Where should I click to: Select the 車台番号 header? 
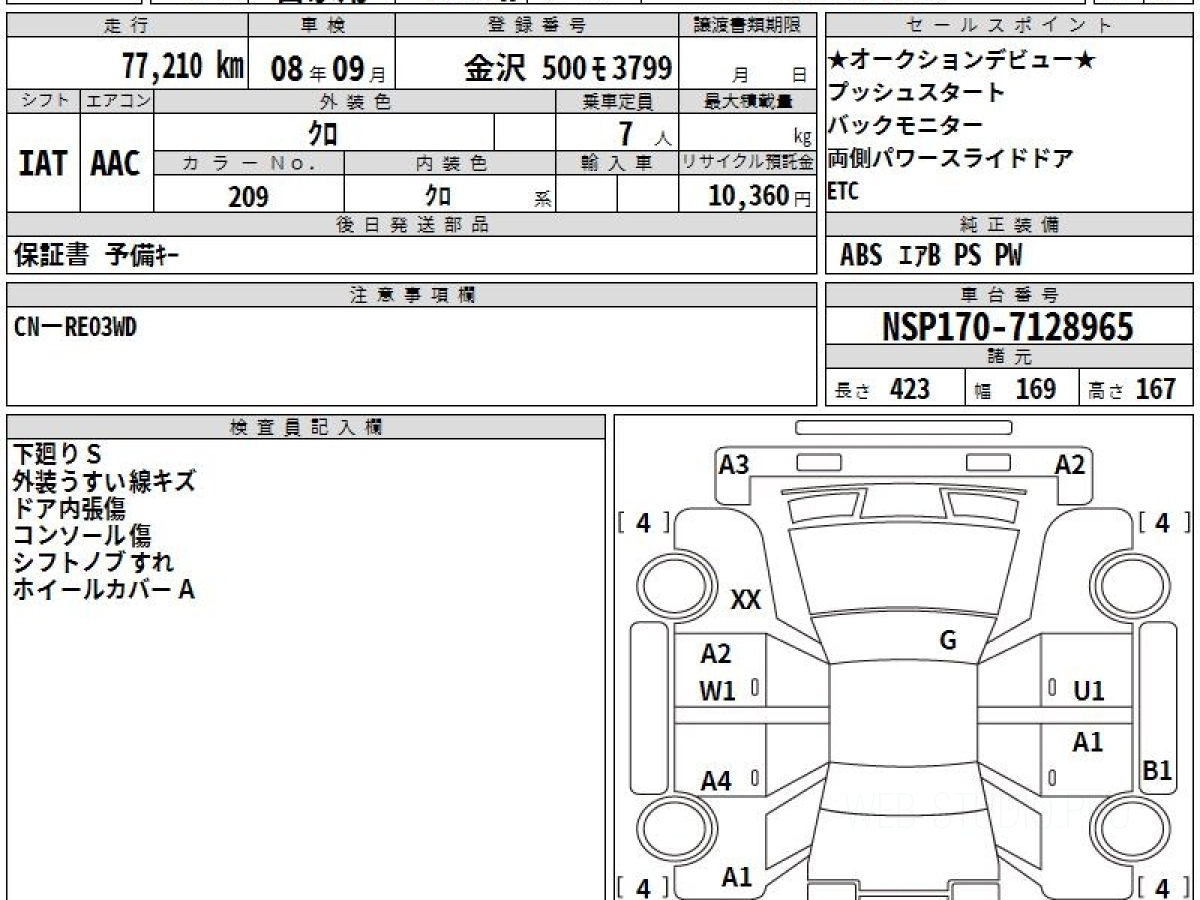1010,295
